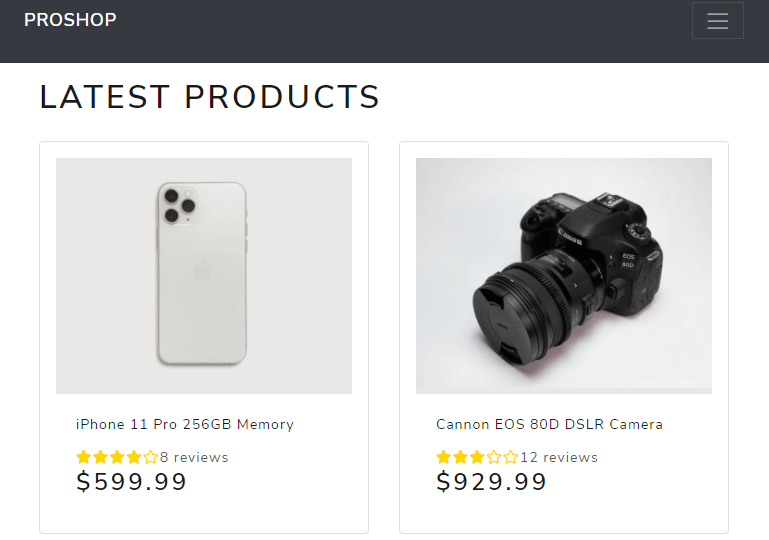Viewport: 769px width, 540px height.
Task: Click the iPhone's 8 reviews text
Action: [x=194, y=457]
